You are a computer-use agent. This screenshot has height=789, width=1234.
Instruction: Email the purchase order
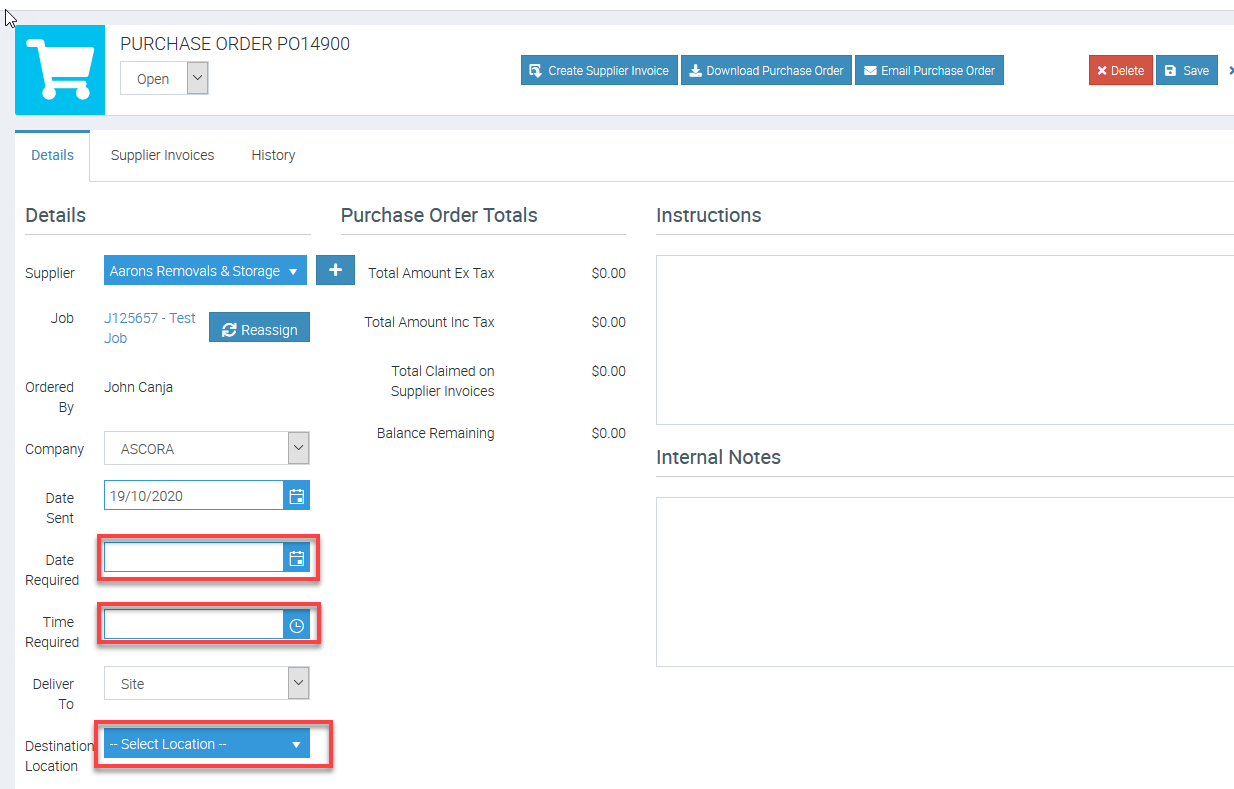tap(929, 71)
